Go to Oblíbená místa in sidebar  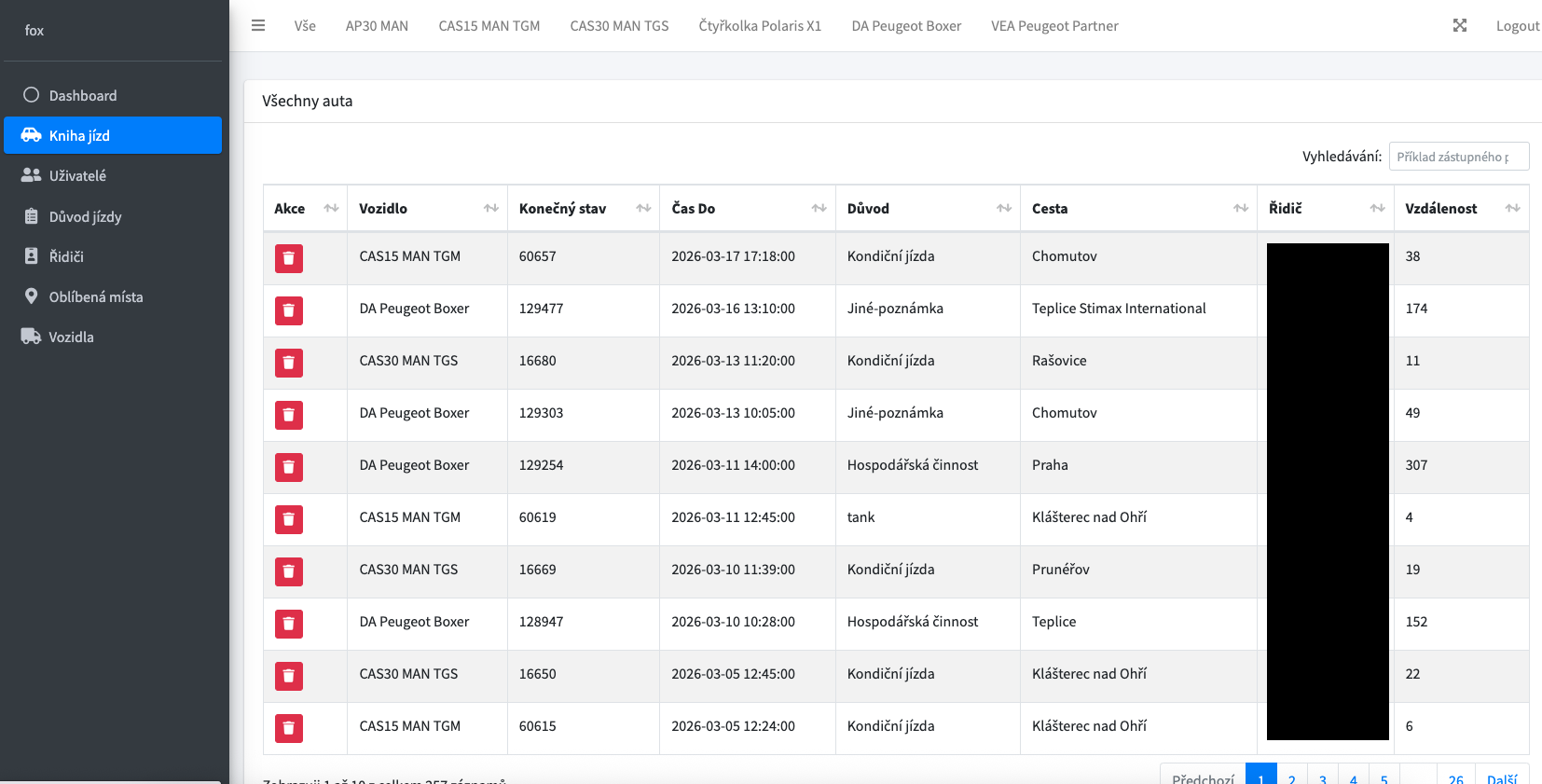[95, 296]
